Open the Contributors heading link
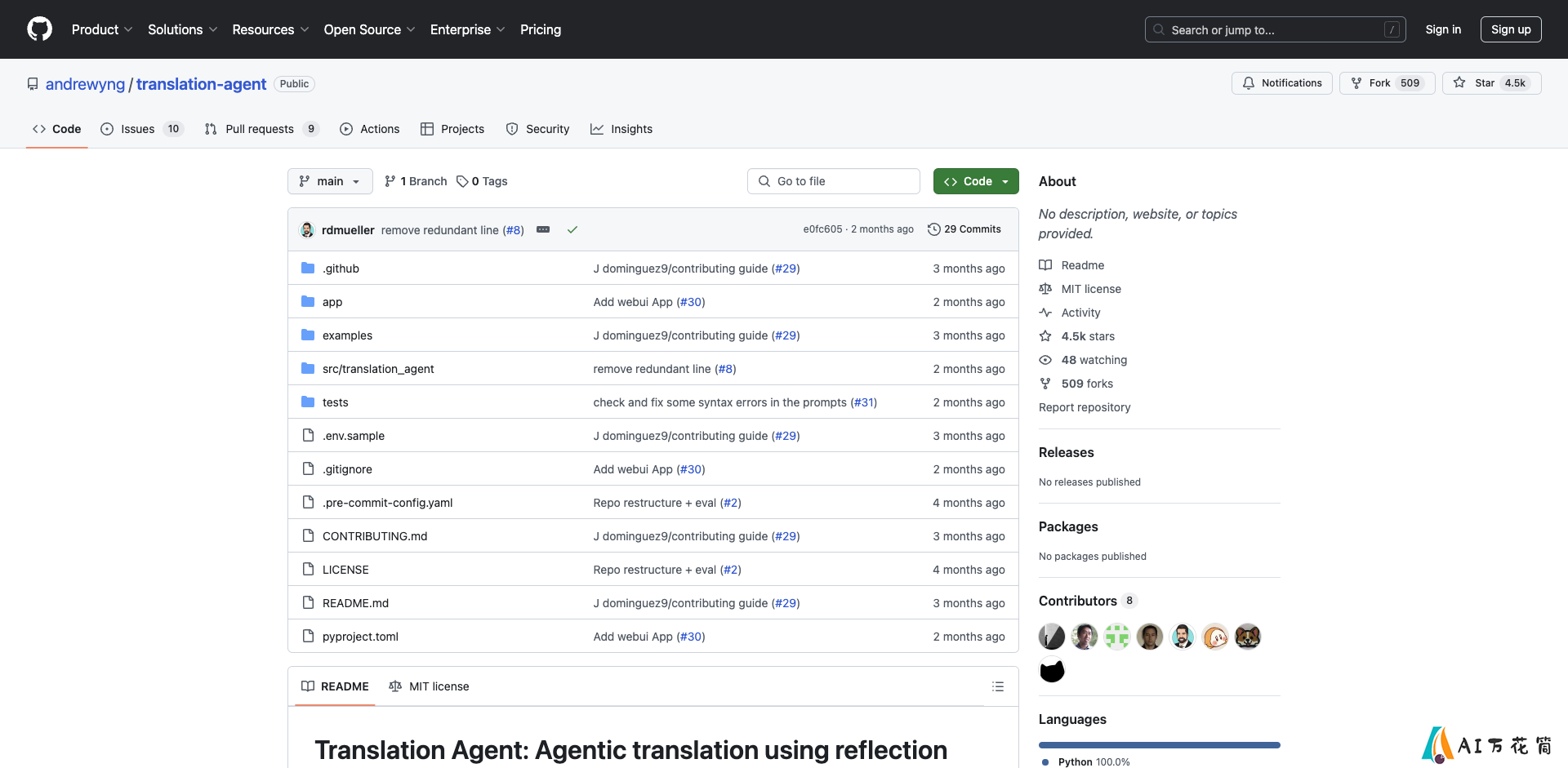 tap(1088, 601)
